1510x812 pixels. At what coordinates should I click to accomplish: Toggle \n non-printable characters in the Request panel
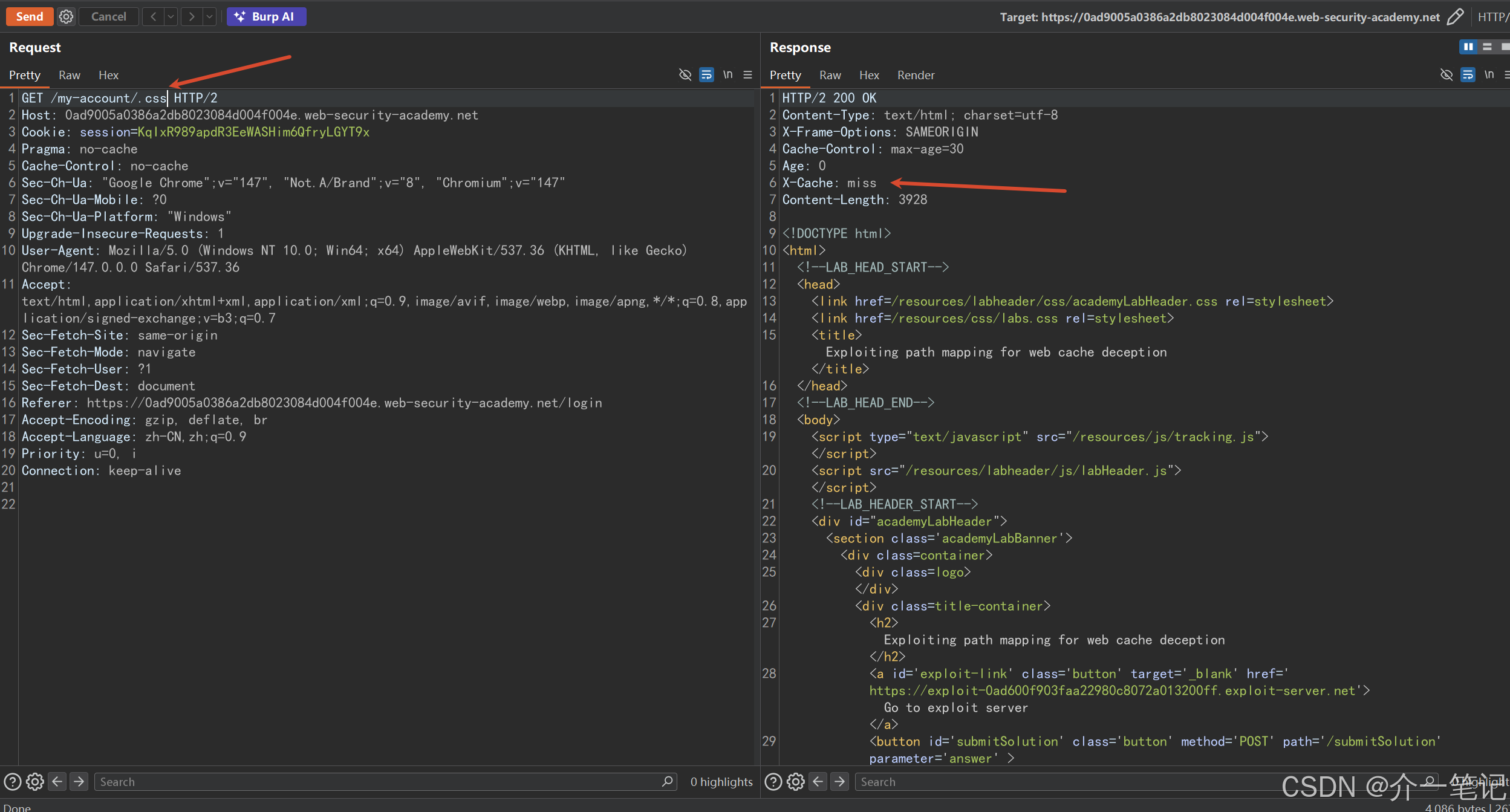727,74
